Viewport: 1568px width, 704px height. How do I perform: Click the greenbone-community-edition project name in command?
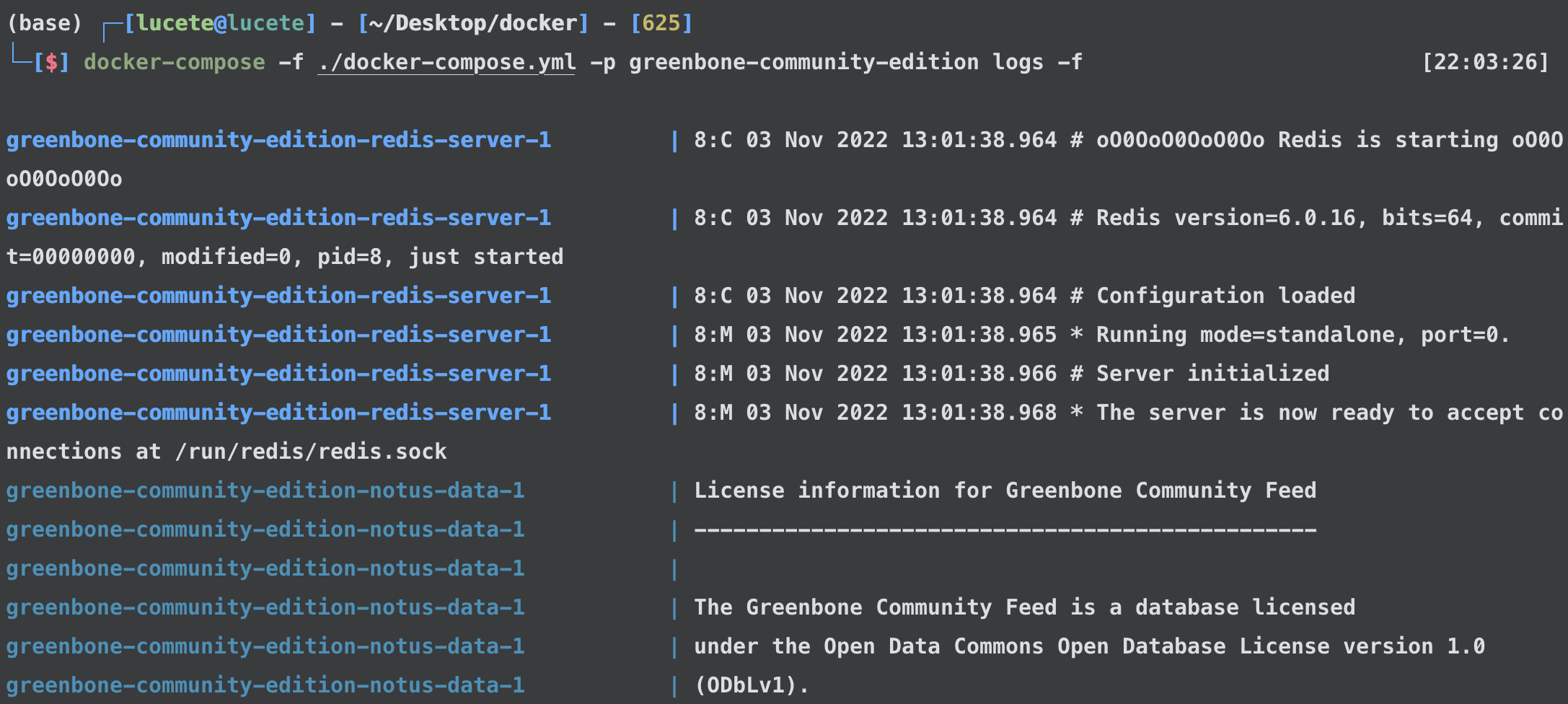tap(803, 62)
